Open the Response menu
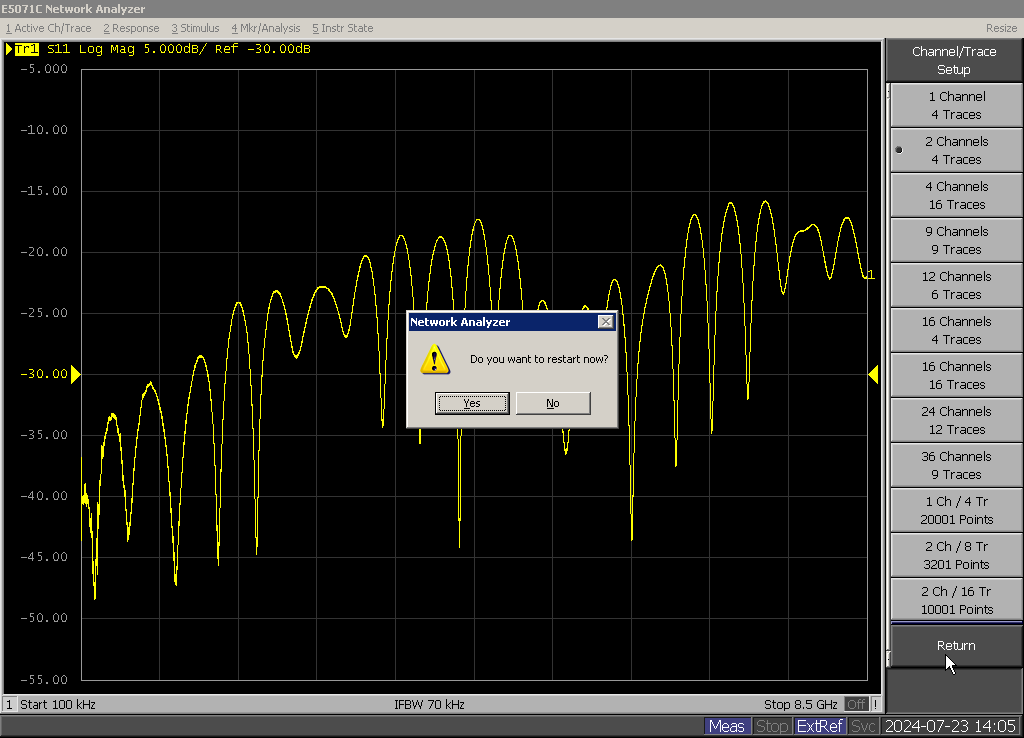The height and width of the screenshot is (738, 1024). pos(131,28)
